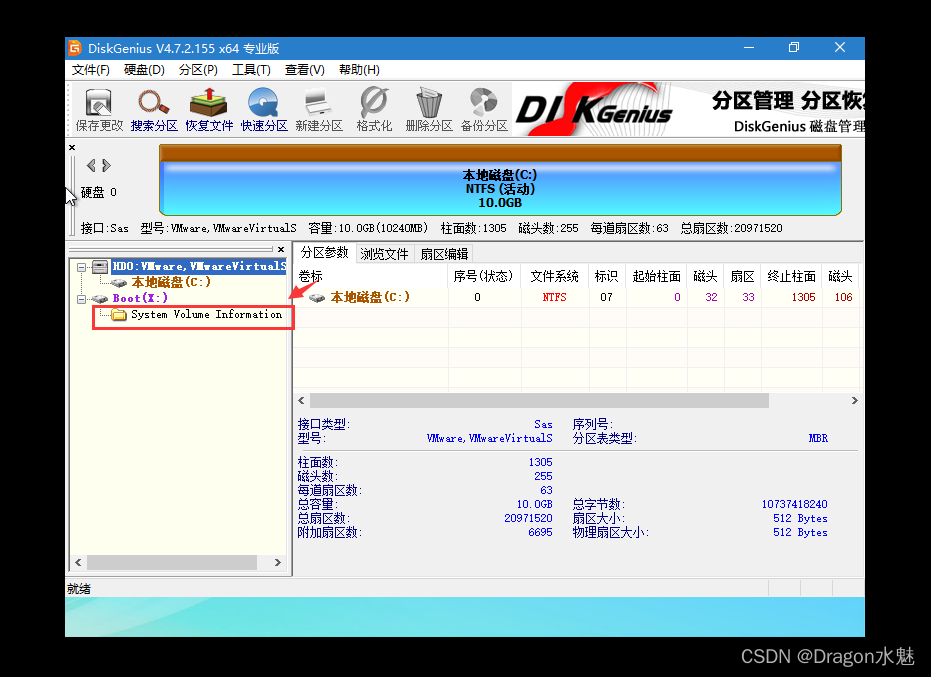Click the 就绪 status bar text

(x=79, y=589)
